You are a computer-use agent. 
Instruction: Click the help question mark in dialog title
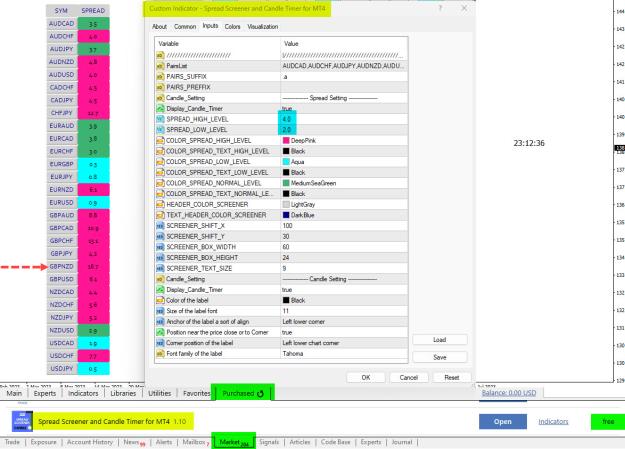point(440,8)
